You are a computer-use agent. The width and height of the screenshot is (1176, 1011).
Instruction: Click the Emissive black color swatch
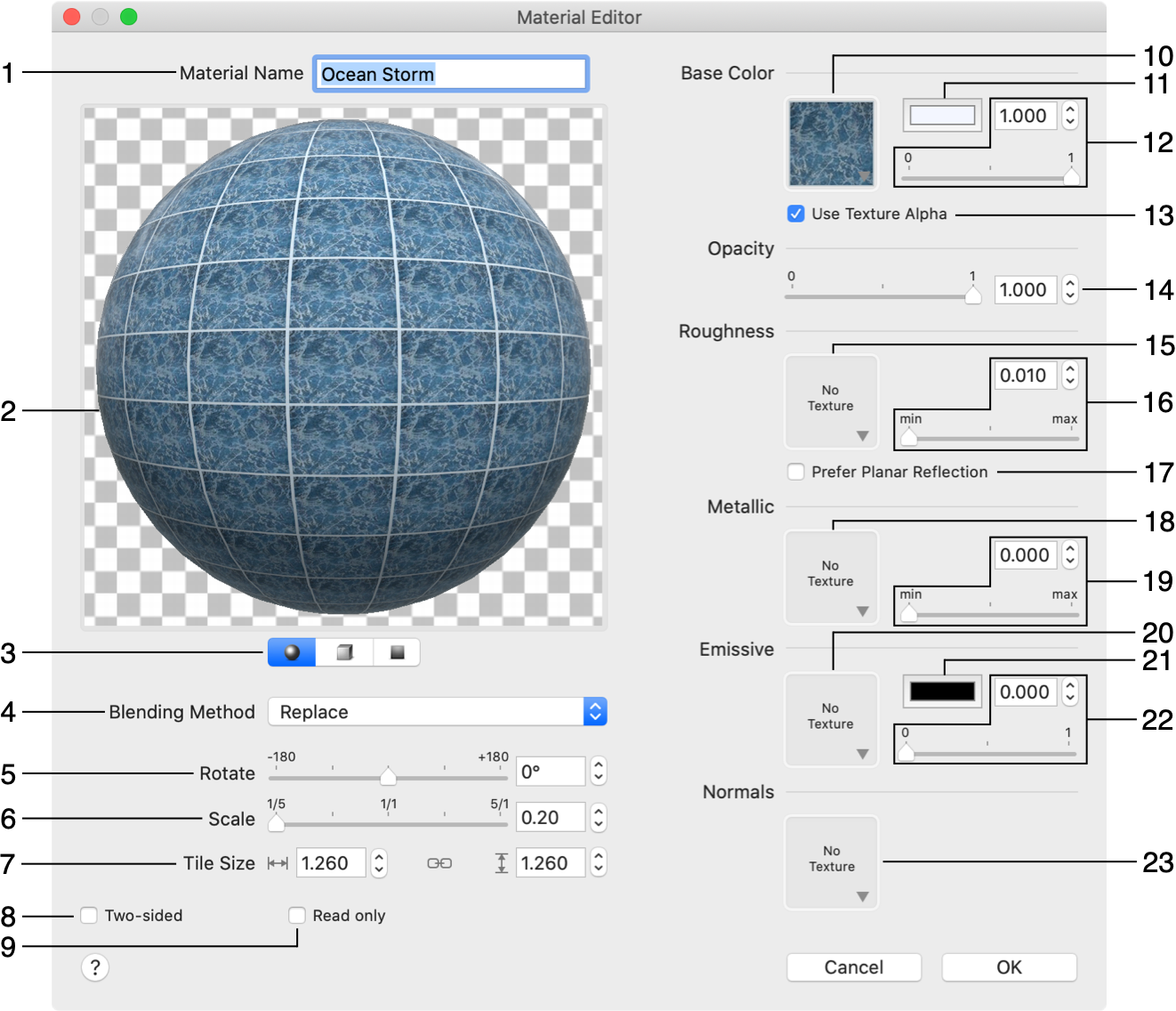(x=943, y=692)
